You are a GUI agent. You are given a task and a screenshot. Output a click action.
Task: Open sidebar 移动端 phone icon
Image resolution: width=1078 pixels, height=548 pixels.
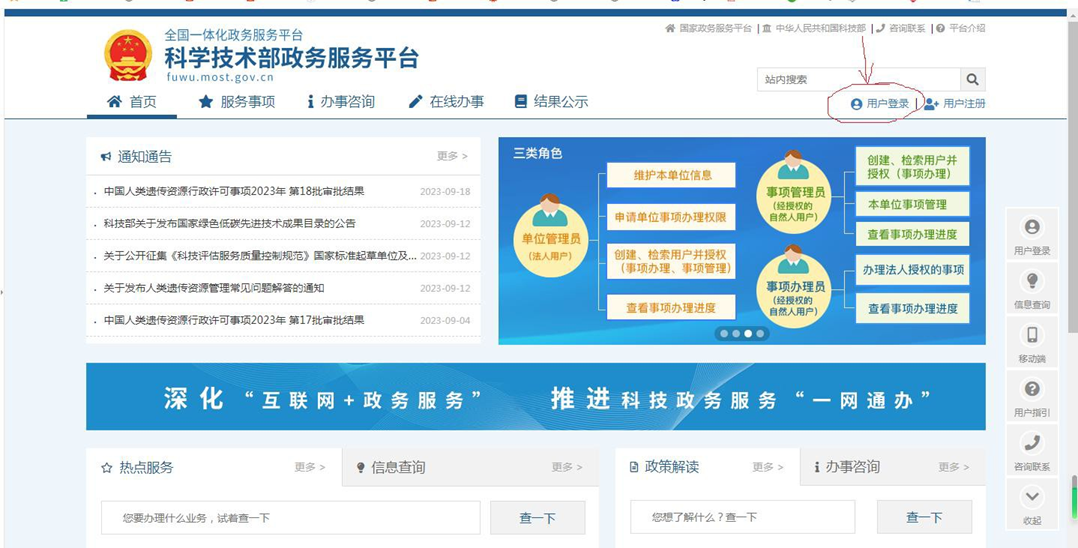point(1032,335)
